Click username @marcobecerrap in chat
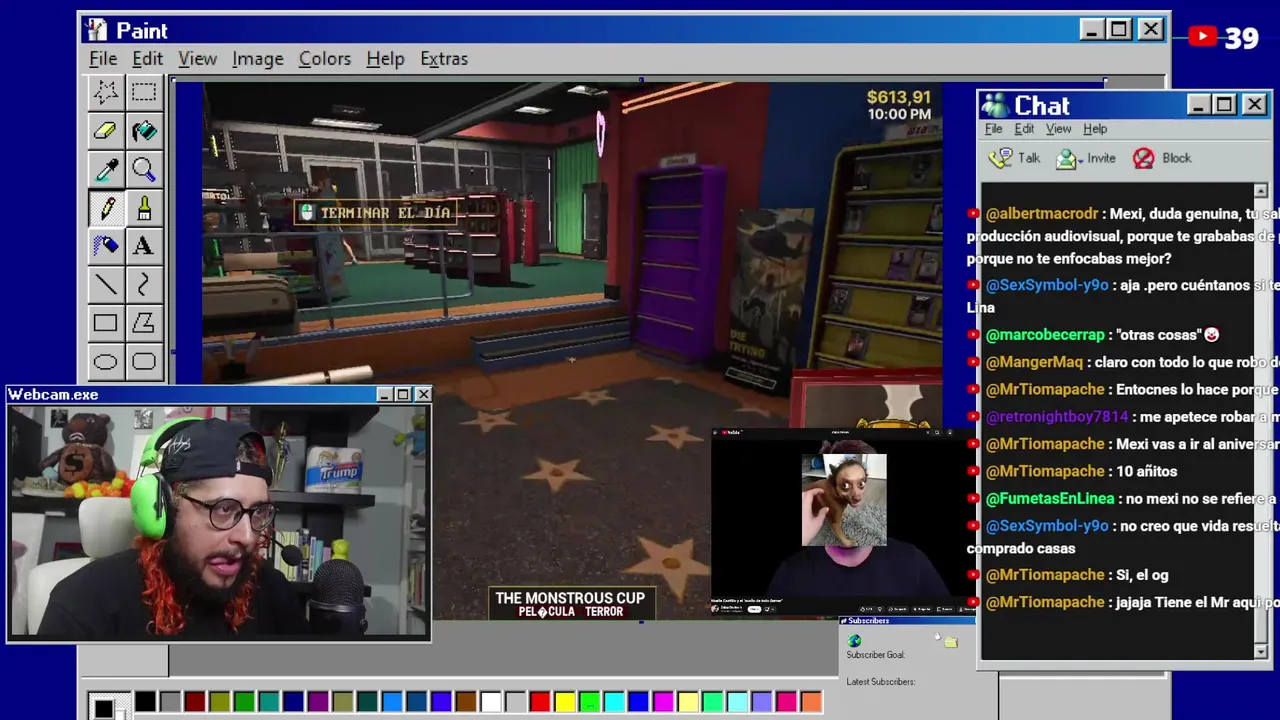Screen dimensions: 1280x720 point(1045,335)
